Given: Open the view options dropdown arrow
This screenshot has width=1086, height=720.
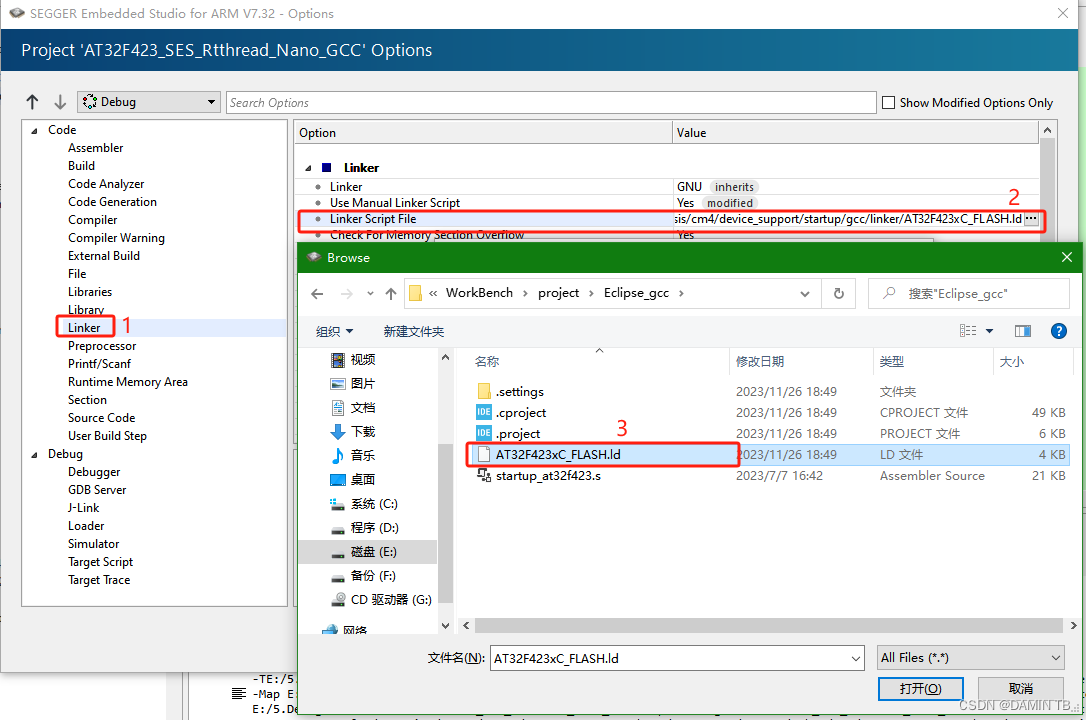Looking at the screenshot, I should pyautogui.click(x=990, y=332).
